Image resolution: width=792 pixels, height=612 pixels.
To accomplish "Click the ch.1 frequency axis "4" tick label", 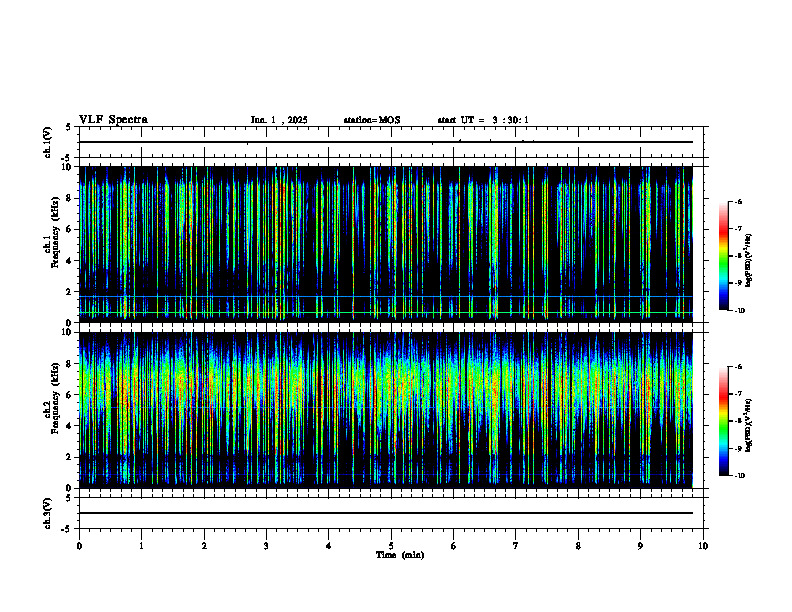I will pyautogui.click(x=69, y=261).
